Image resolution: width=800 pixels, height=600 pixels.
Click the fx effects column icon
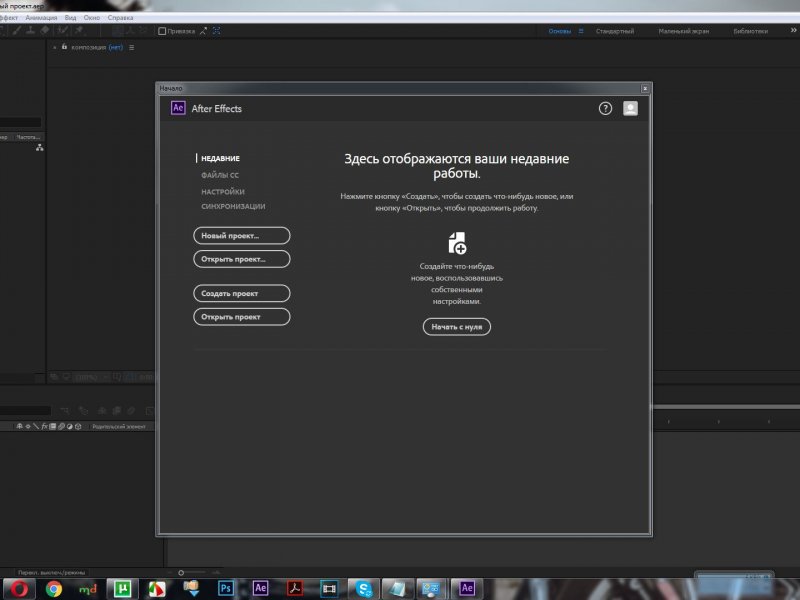click(x=44, y=426)
